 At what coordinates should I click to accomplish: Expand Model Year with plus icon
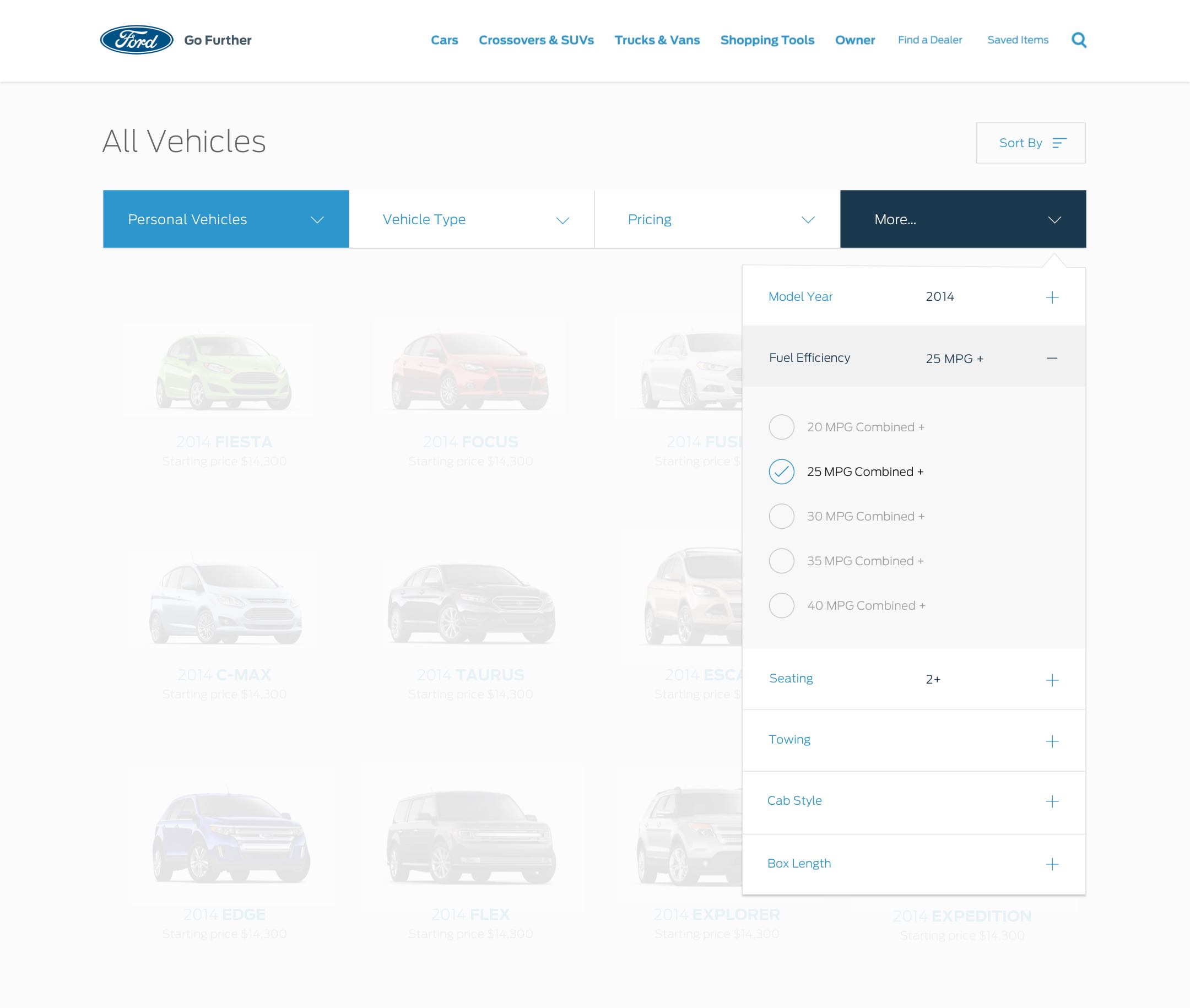coord(1052,297)
